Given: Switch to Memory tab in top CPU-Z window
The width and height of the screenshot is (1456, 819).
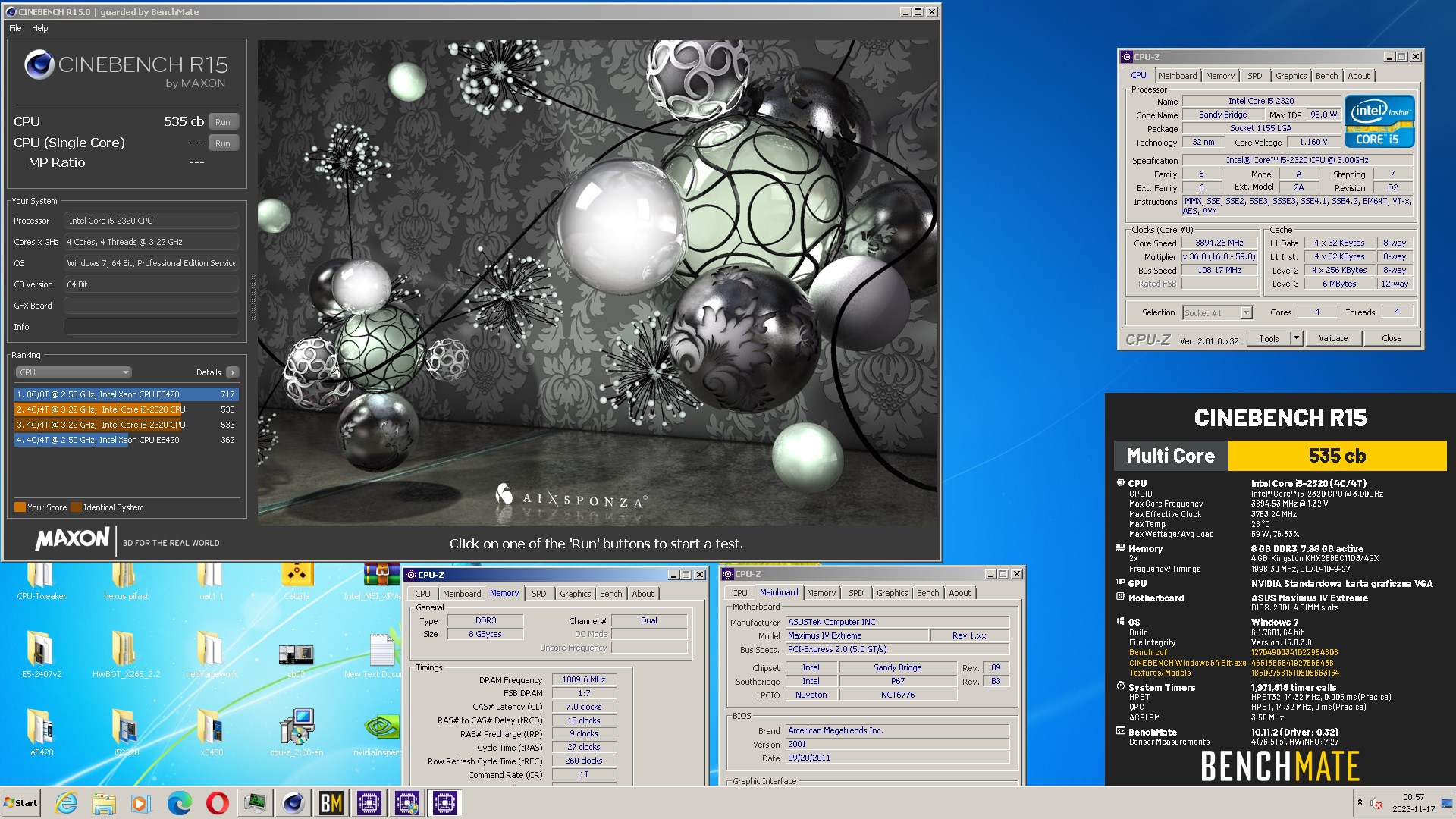Looking at the screenshot, I should [1220, 76].
